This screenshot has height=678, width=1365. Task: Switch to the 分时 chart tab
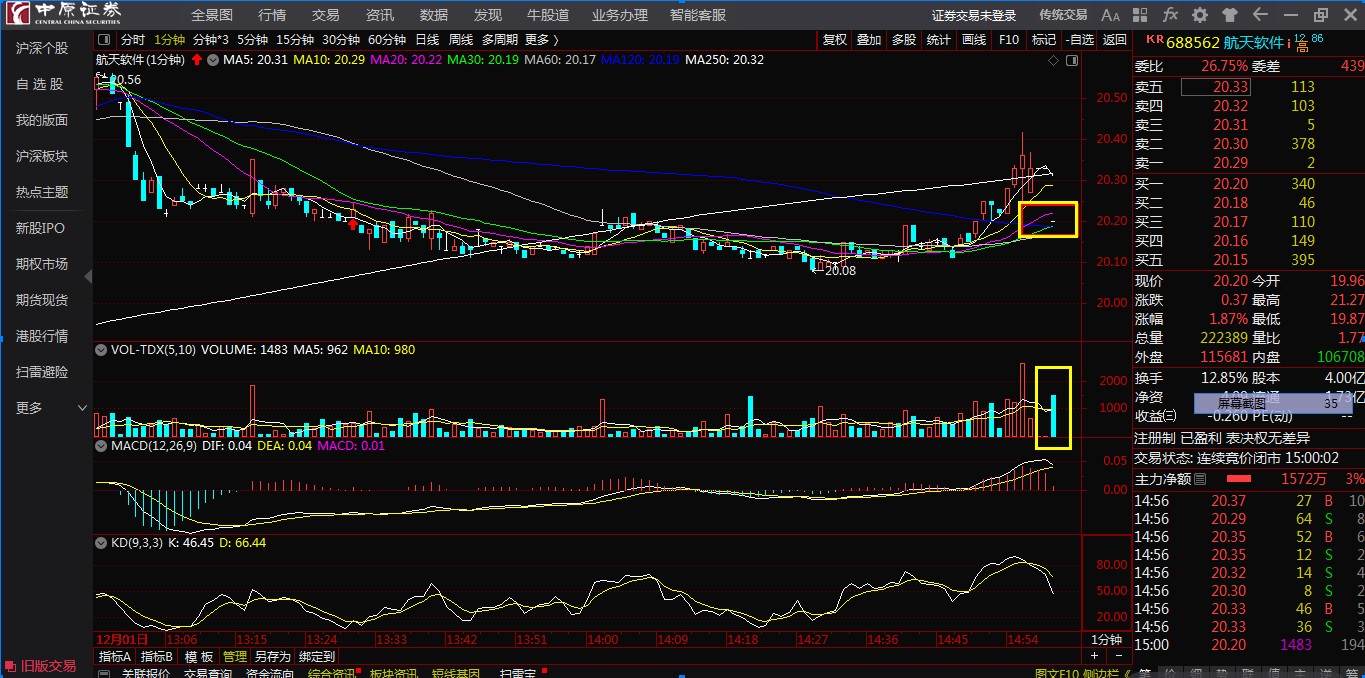click(133, 40)
